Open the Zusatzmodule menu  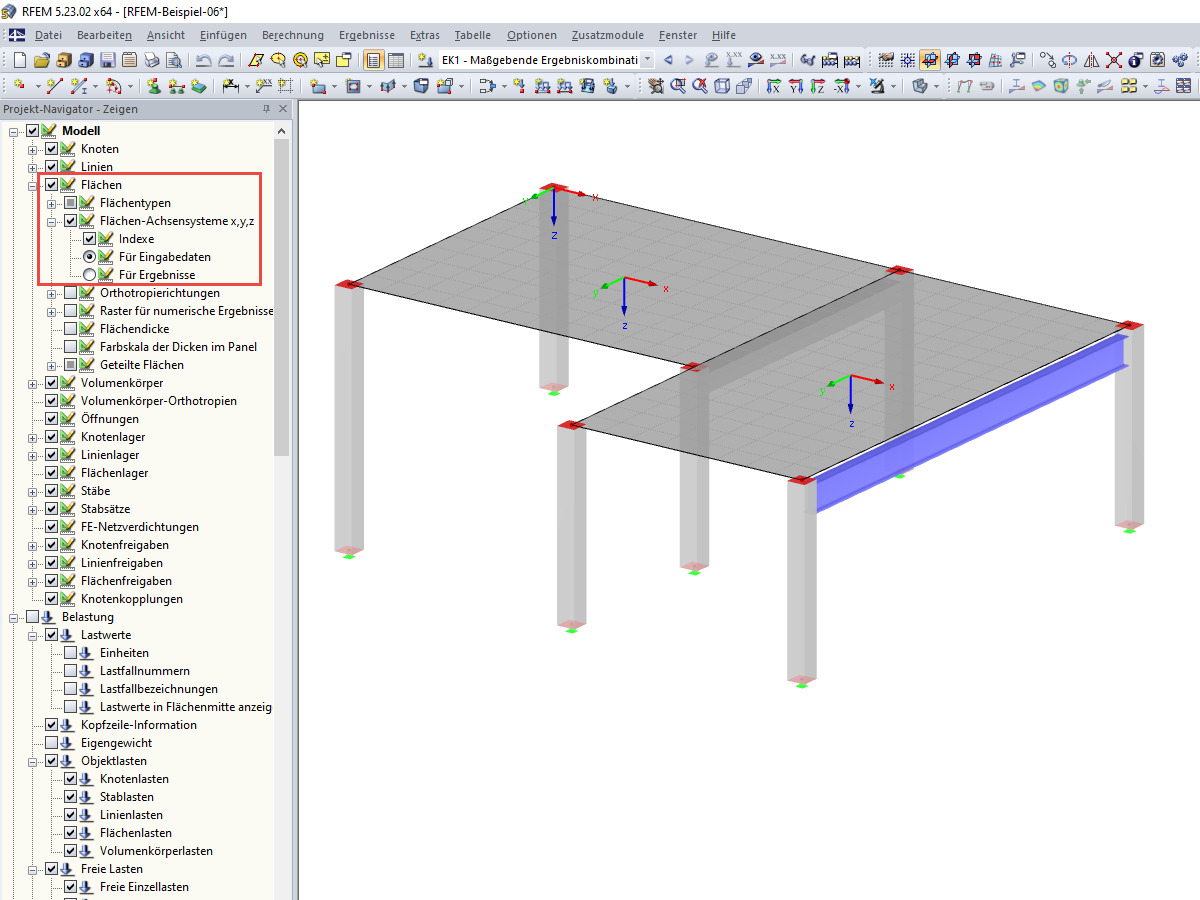608,35
